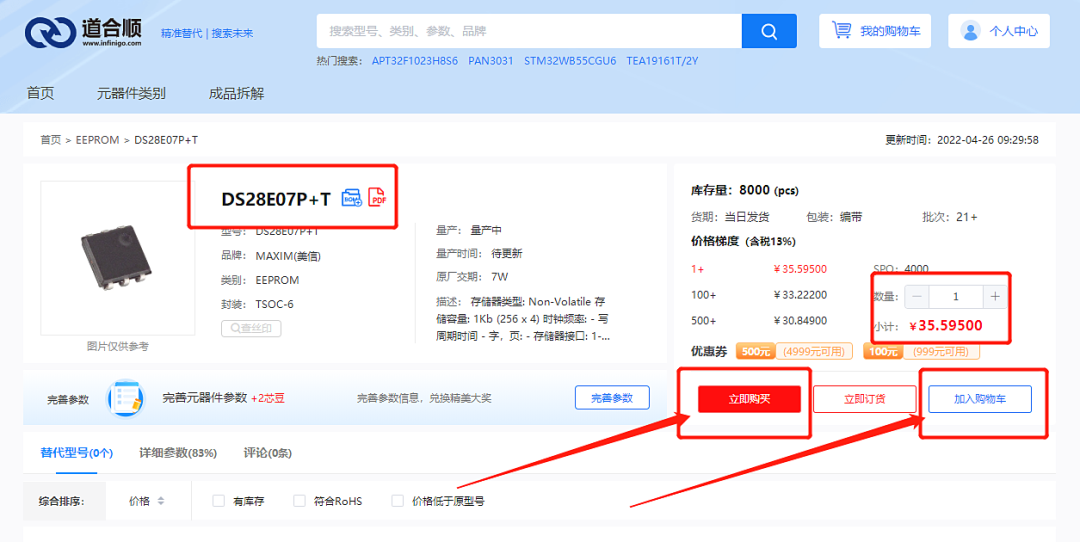Viewport: 1080px width, 542px height.
Task: Click the shopping cart icon
Action: click(x=841, y=30)
